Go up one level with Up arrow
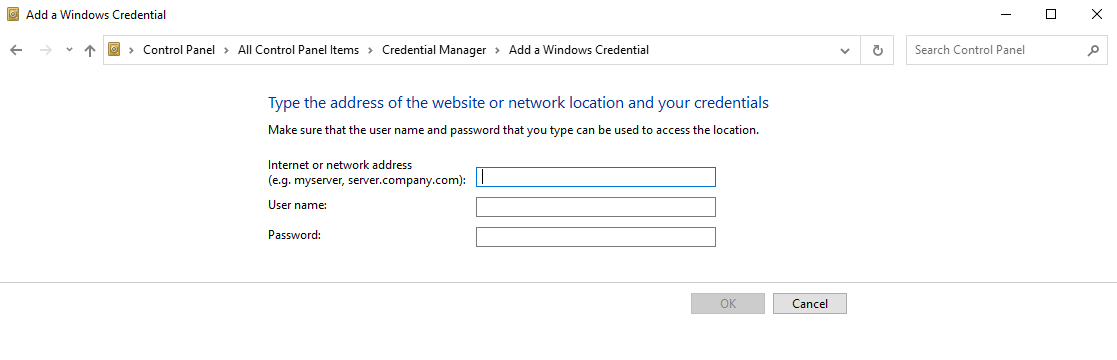 click(90, 50)
